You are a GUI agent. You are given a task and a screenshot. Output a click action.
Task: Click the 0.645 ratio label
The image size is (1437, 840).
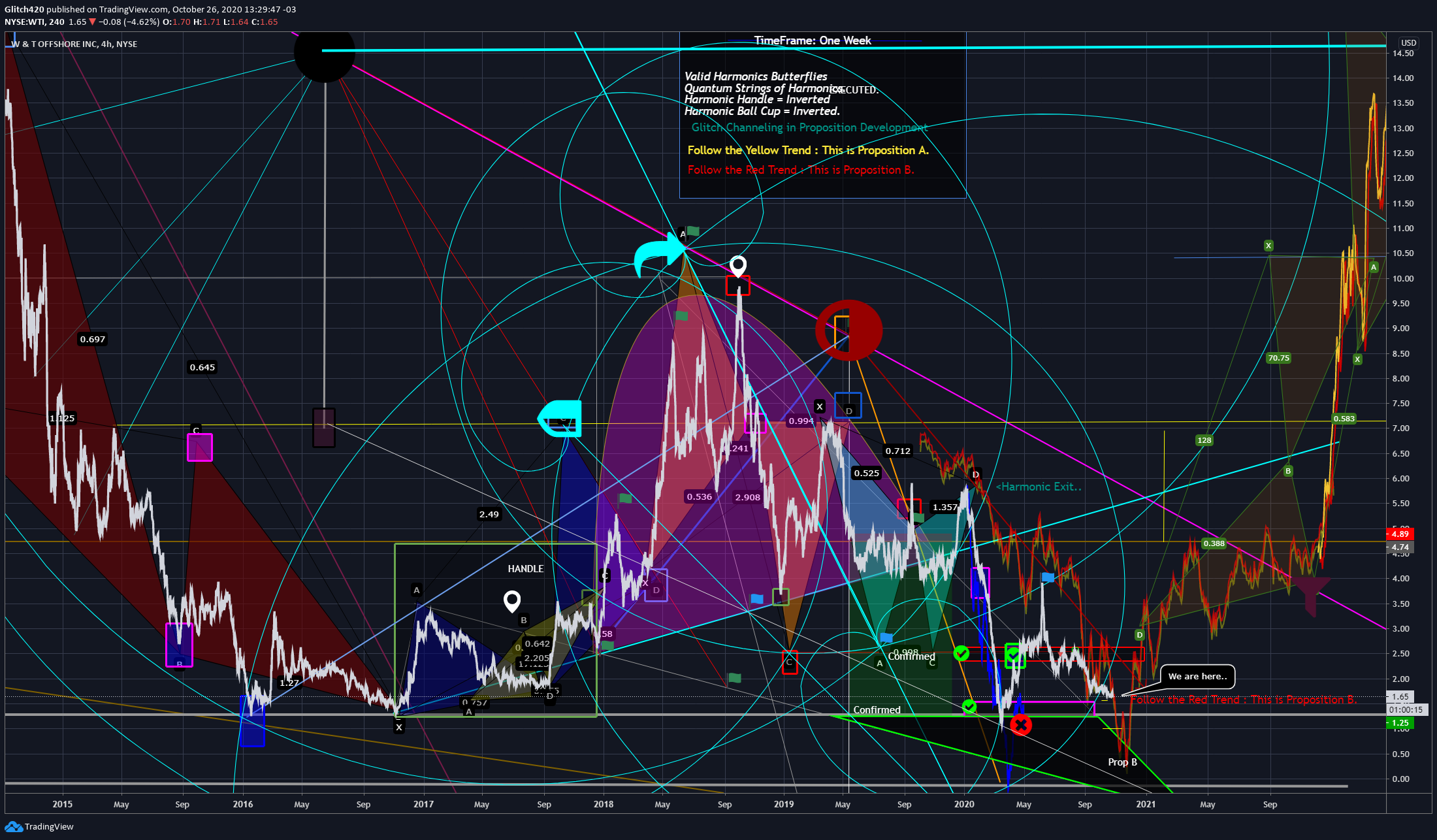(x=202, y=367)
